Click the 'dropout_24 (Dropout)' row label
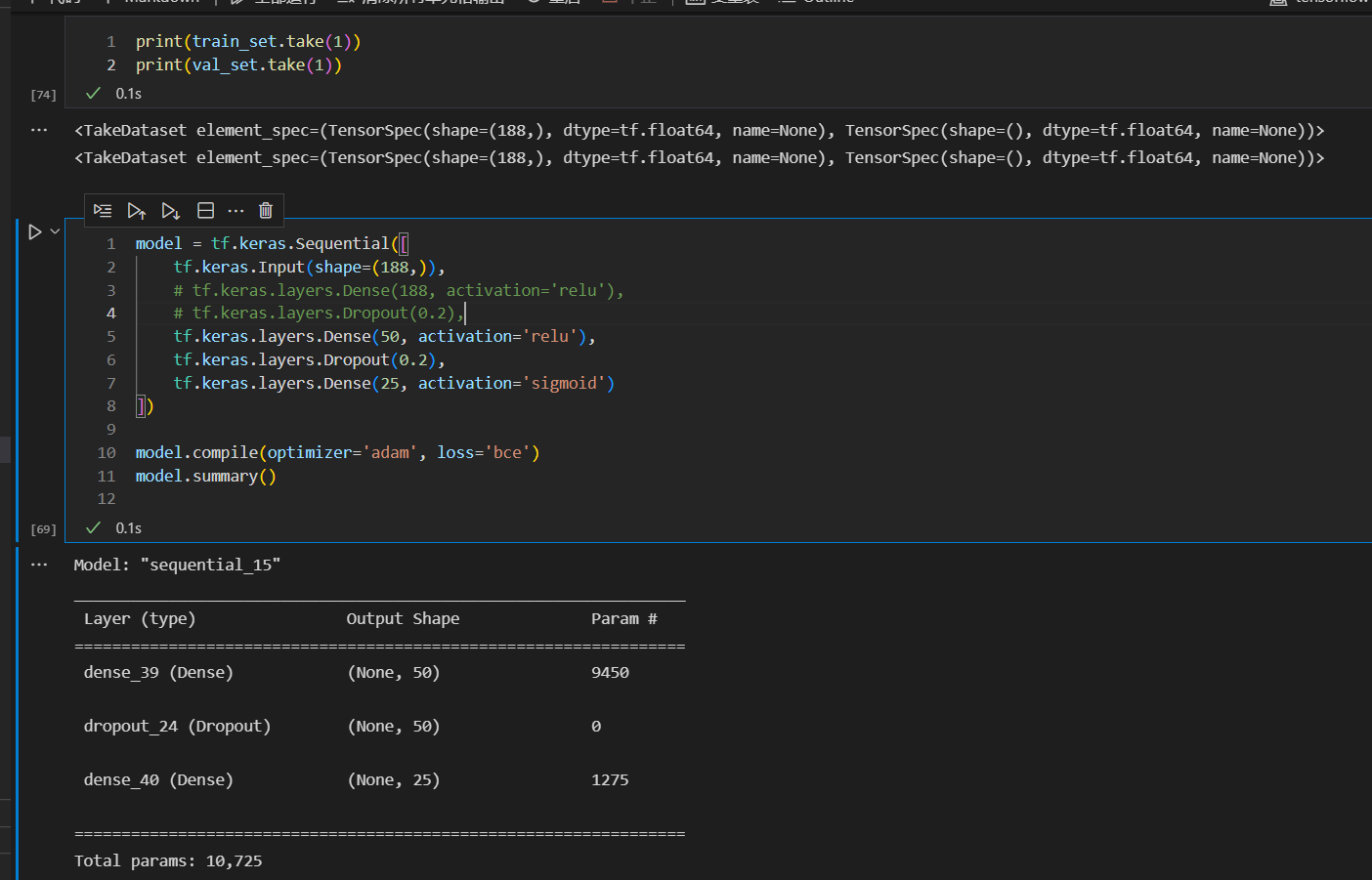Image resolution: width=1372 pixels, height=880 pixels. point(177,726)
